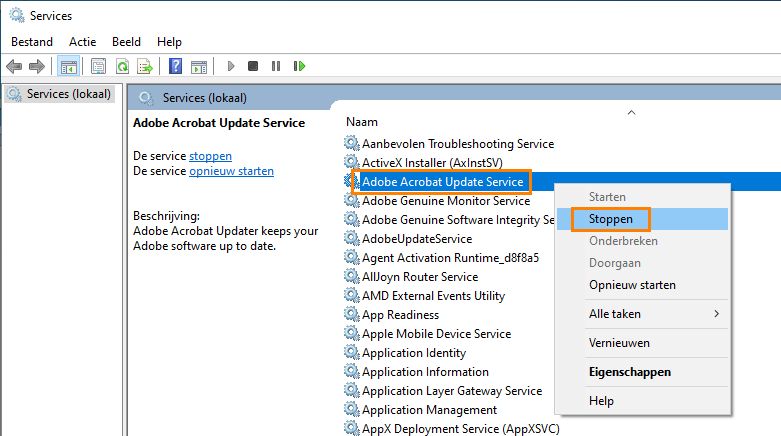Click the gear icon beside Application Management
Image resolution: width=781 pixels, height=436 pixels.
coord(352,410)
